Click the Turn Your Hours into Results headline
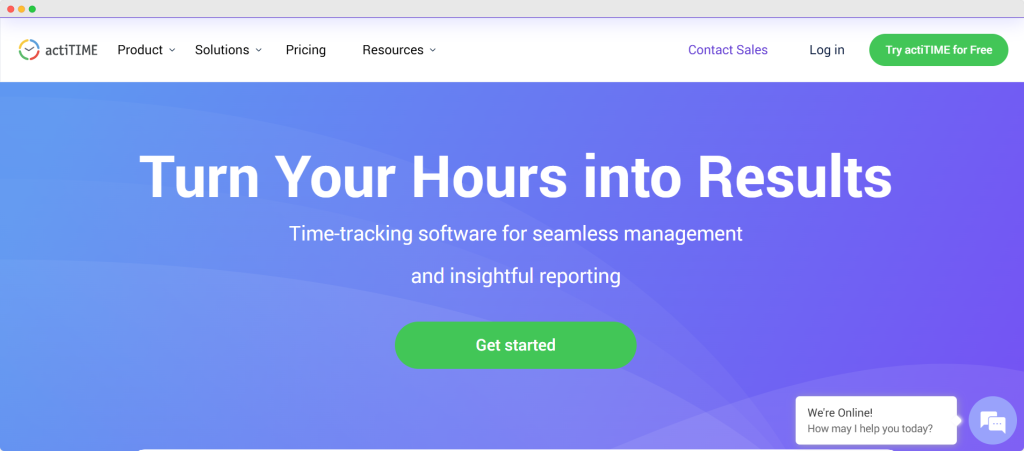The height and width of the screenshot is (451, 1024). click(515, 177)
